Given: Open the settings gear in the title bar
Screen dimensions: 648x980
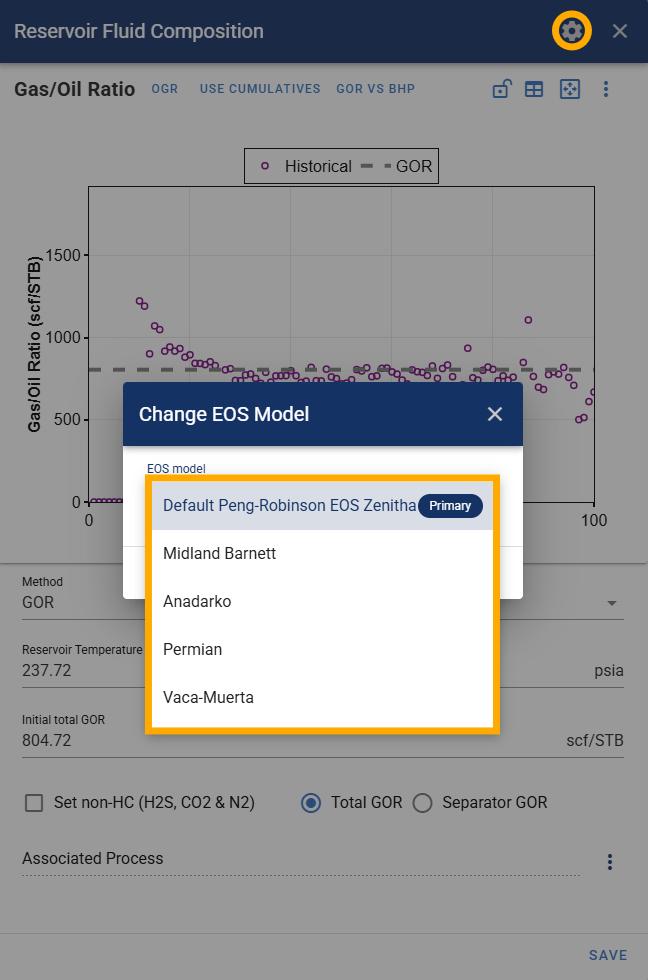Looking at the screenshot, I should click(571, 30).
